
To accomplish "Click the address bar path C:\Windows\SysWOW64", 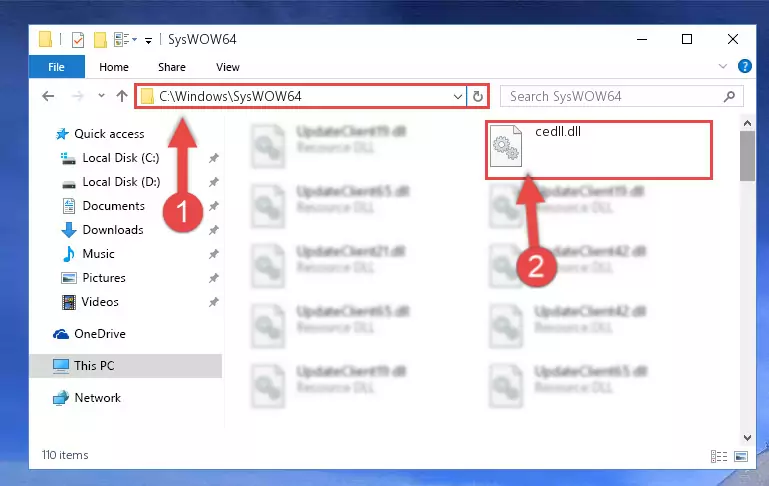I will 230,96.
